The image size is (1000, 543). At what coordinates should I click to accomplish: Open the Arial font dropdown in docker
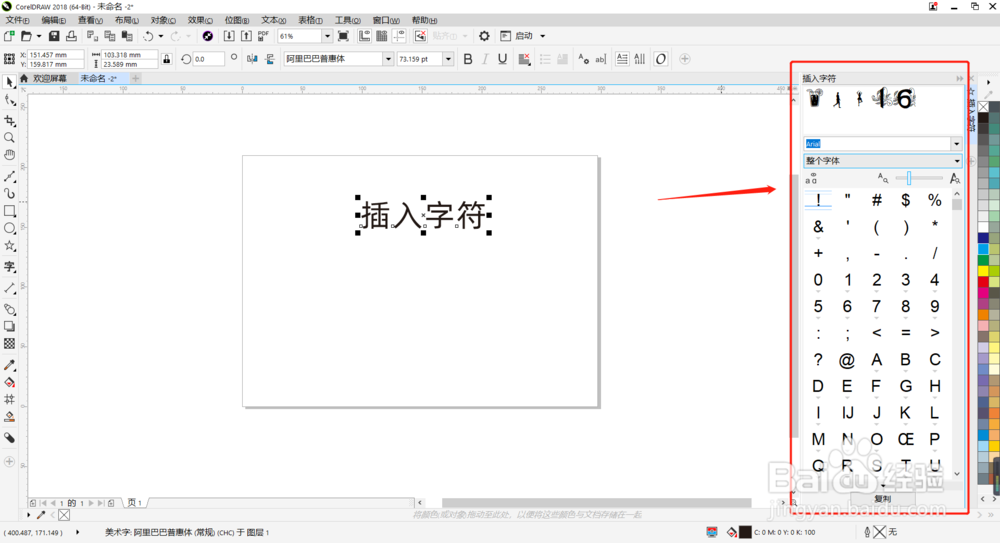click(956, 144)
